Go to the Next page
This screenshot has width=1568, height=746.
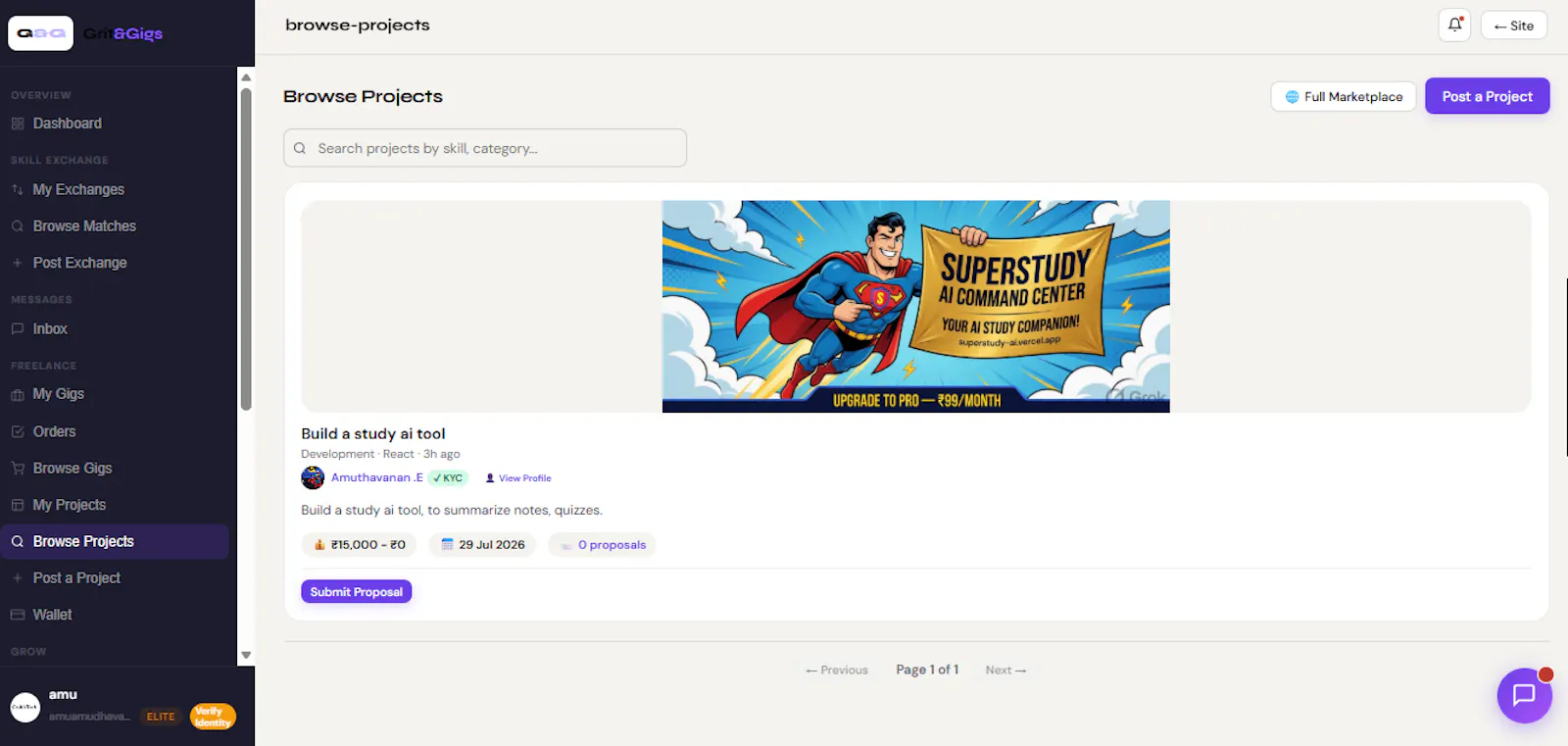(x=1005, y=671)
